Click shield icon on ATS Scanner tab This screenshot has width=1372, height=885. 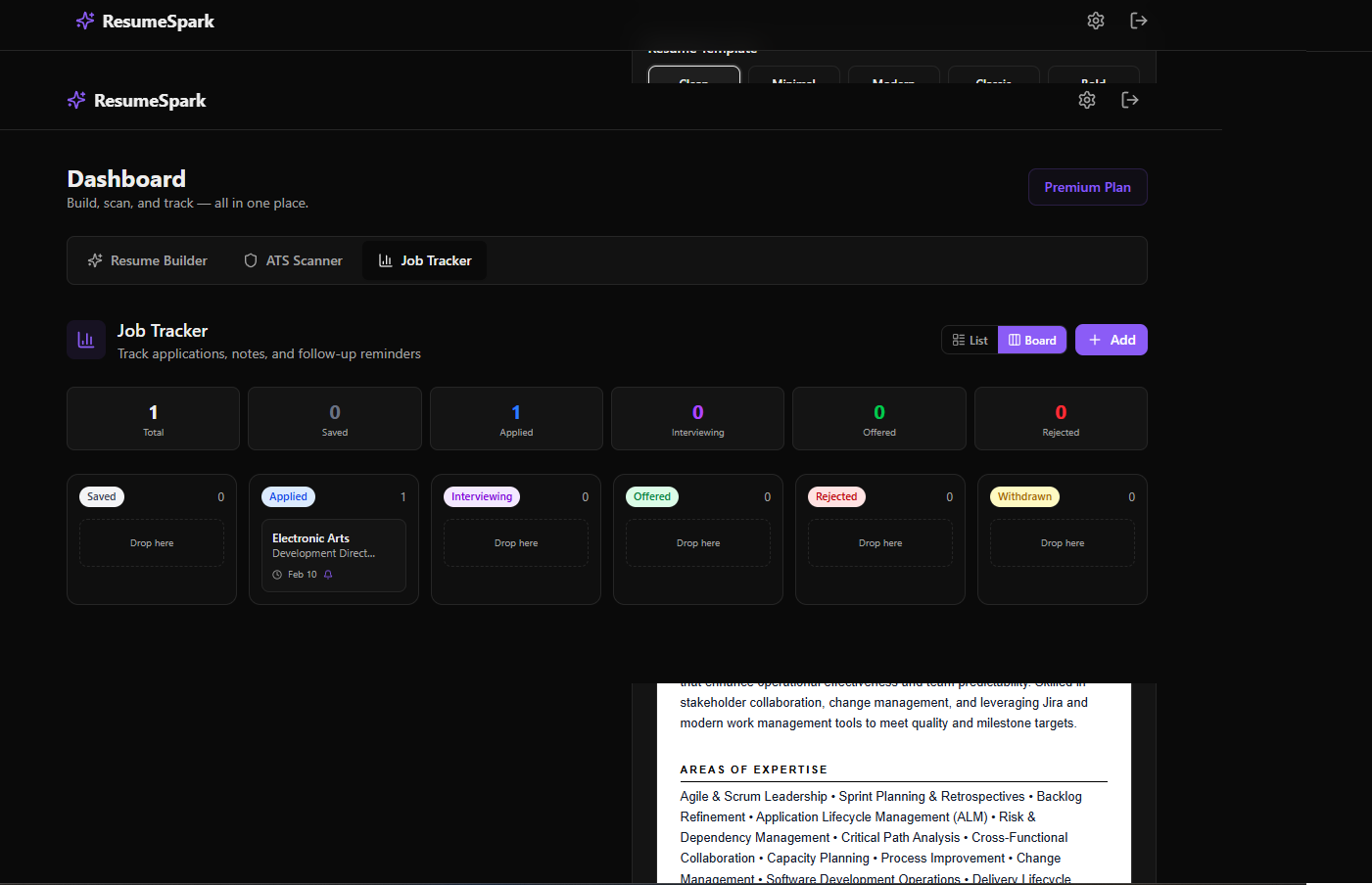[251, 260]
